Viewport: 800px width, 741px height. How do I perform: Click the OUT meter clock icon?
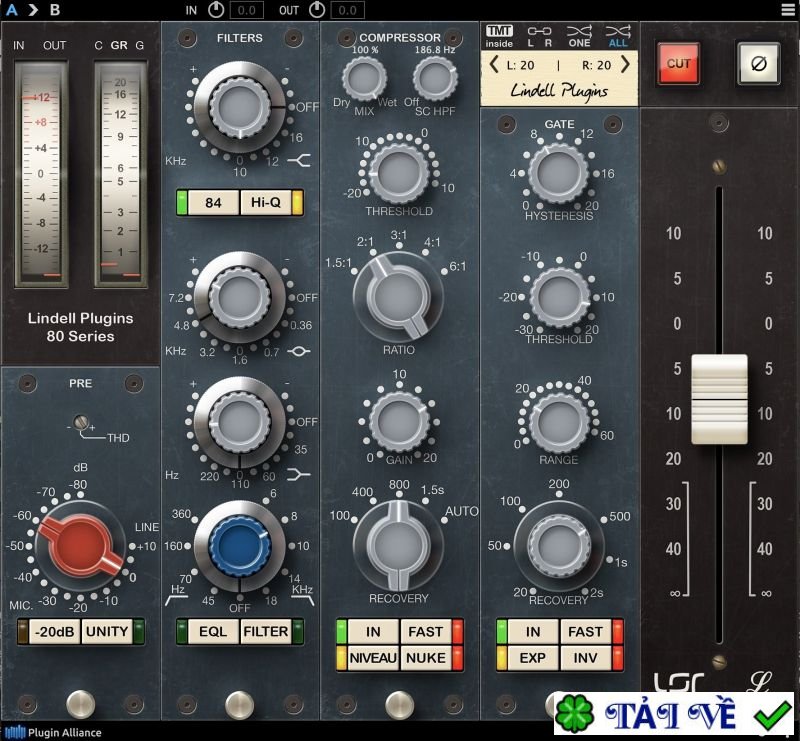click(x=317, y=12)
